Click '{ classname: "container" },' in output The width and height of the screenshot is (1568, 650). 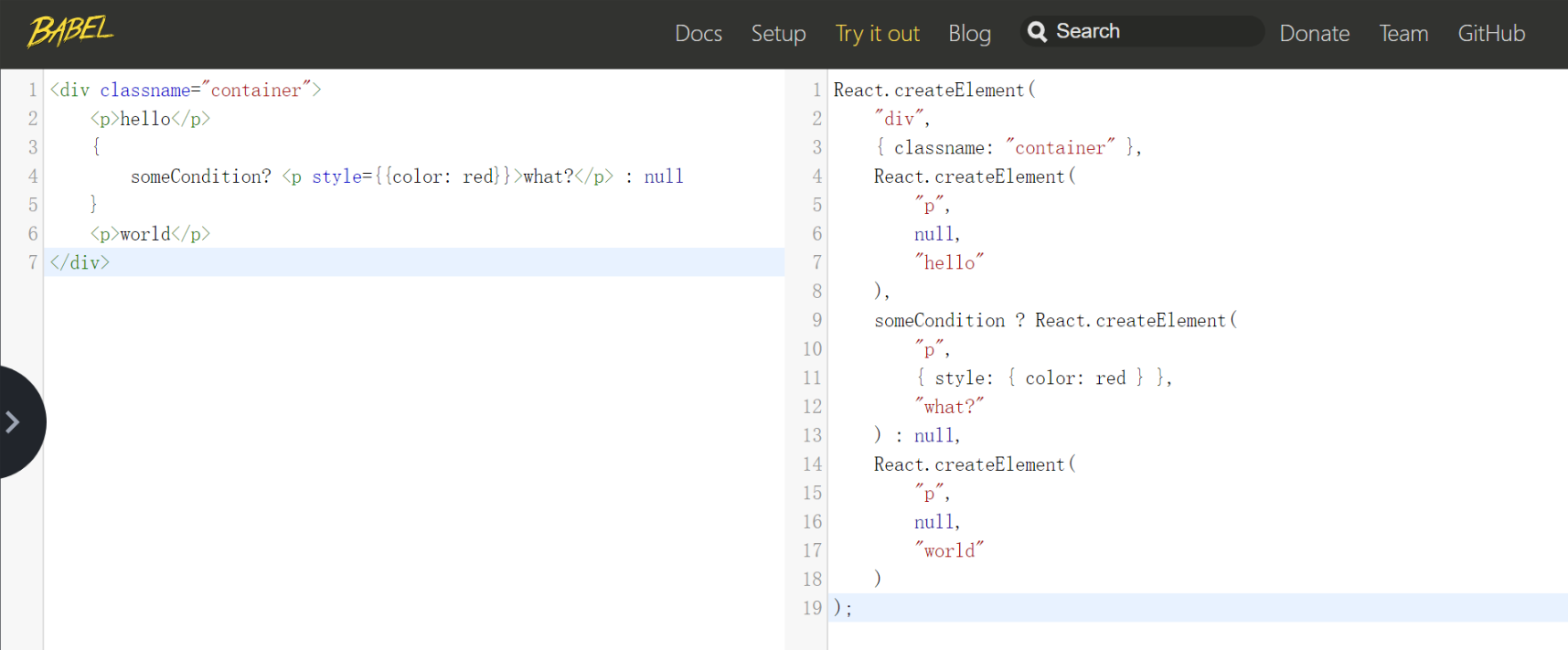click(x=1008, y=147)
